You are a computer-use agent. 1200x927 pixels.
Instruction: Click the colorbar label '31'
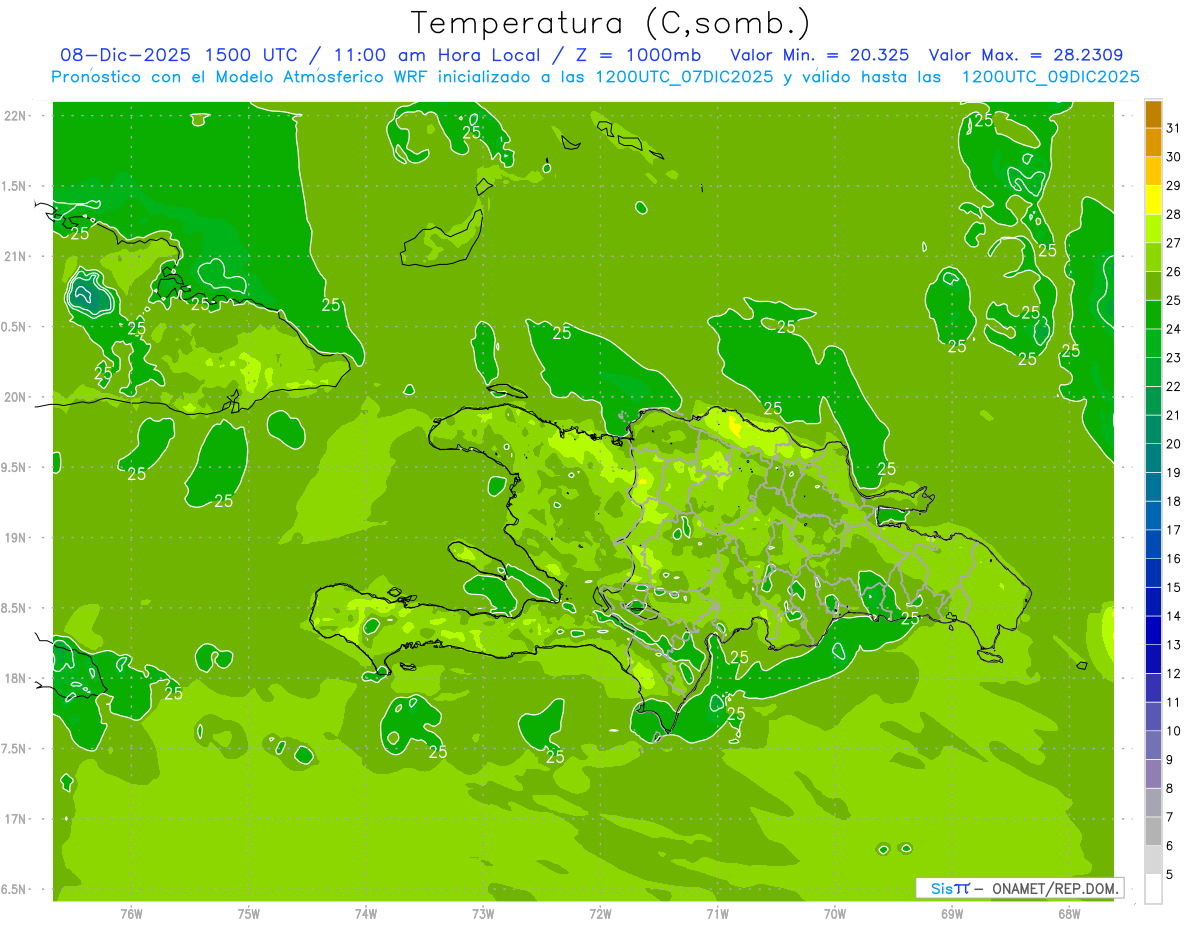[1173, 128]
